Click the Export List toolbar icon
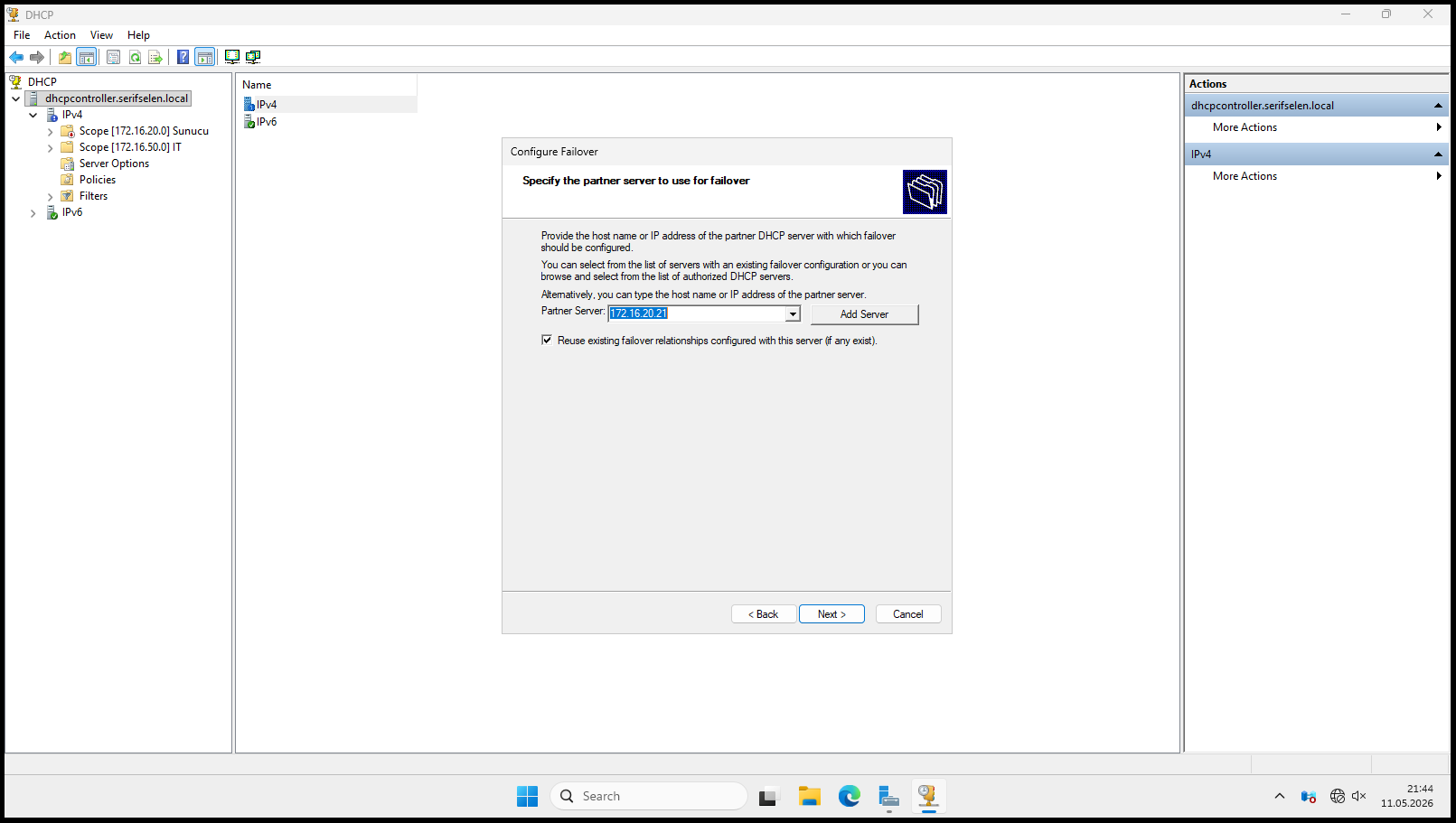 coord(155,57)
